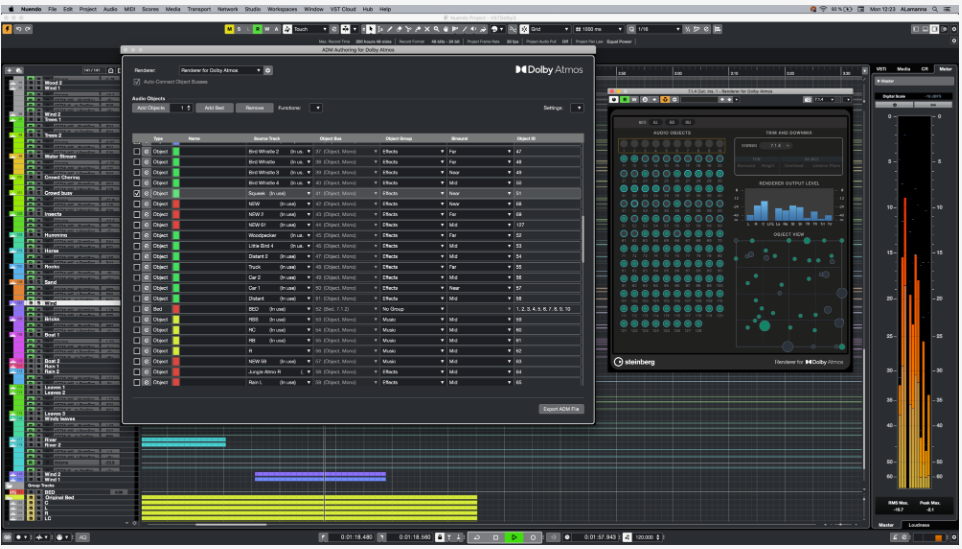Toggle green R read-automation button
Viewport: 962px width, 549px height.
coord(258,29)
